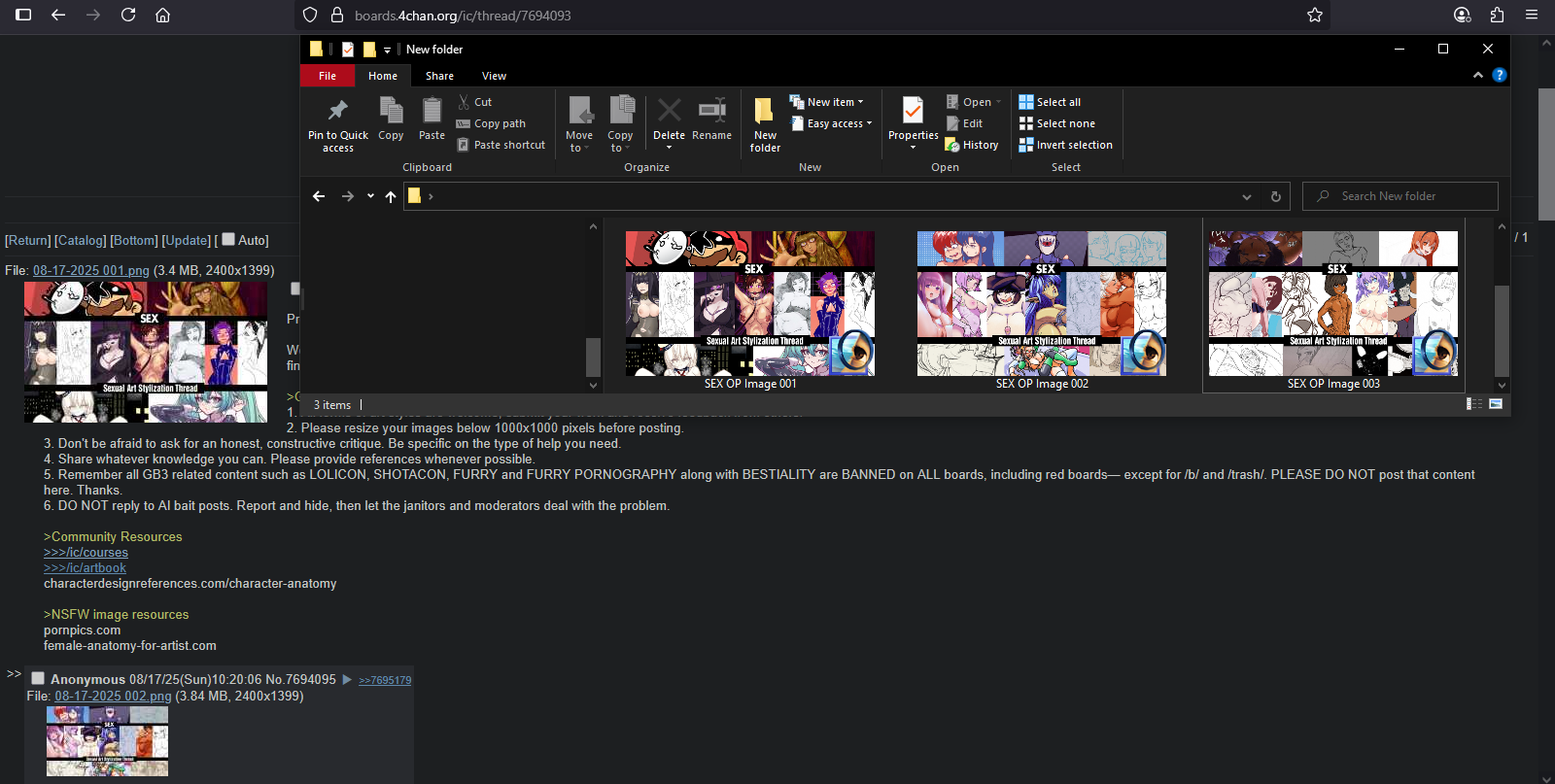This screenshot has width=1555, height=784.
Task: Expand the address bar history dropdown
Action: (1247, 196)
